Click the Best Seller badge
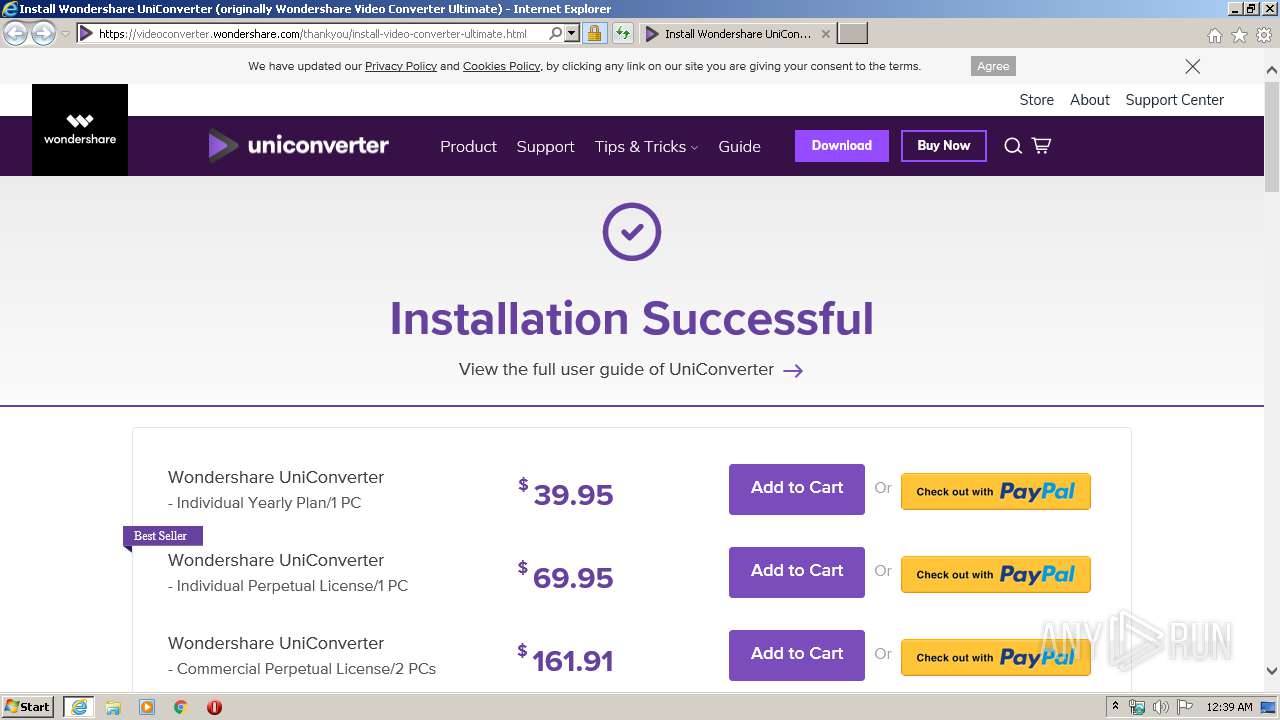This screenshot has width=1280, height=720. click(162, 536)
